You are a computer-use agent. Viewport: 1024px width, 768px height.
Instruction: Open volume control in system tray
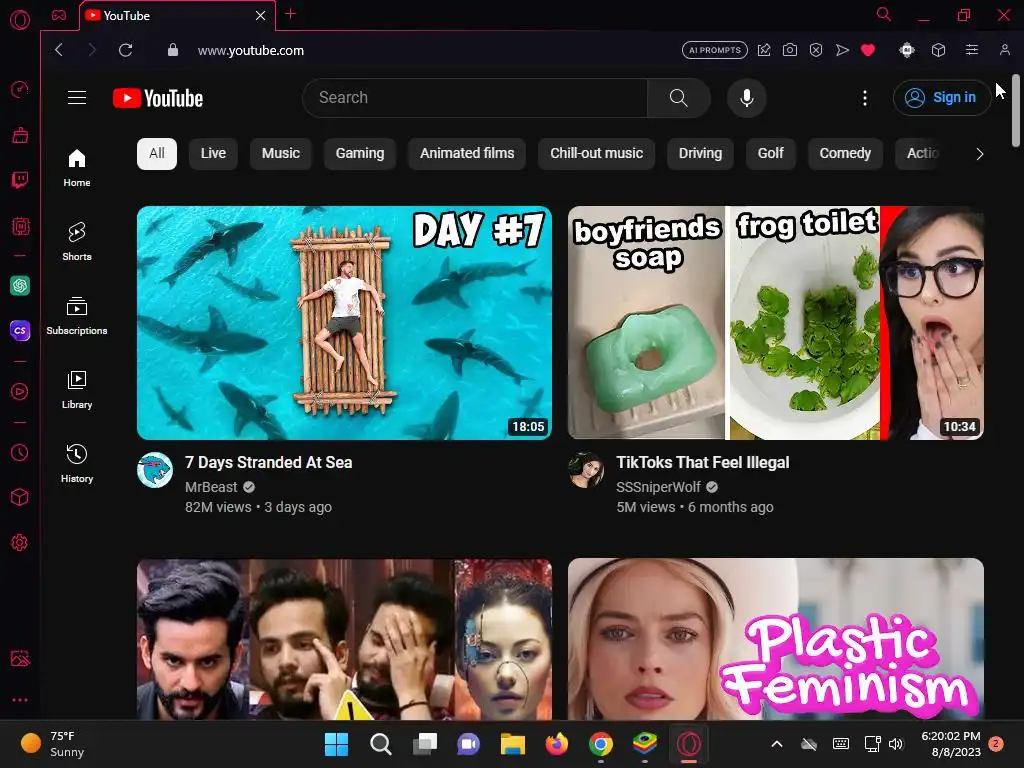pos(895,744)
